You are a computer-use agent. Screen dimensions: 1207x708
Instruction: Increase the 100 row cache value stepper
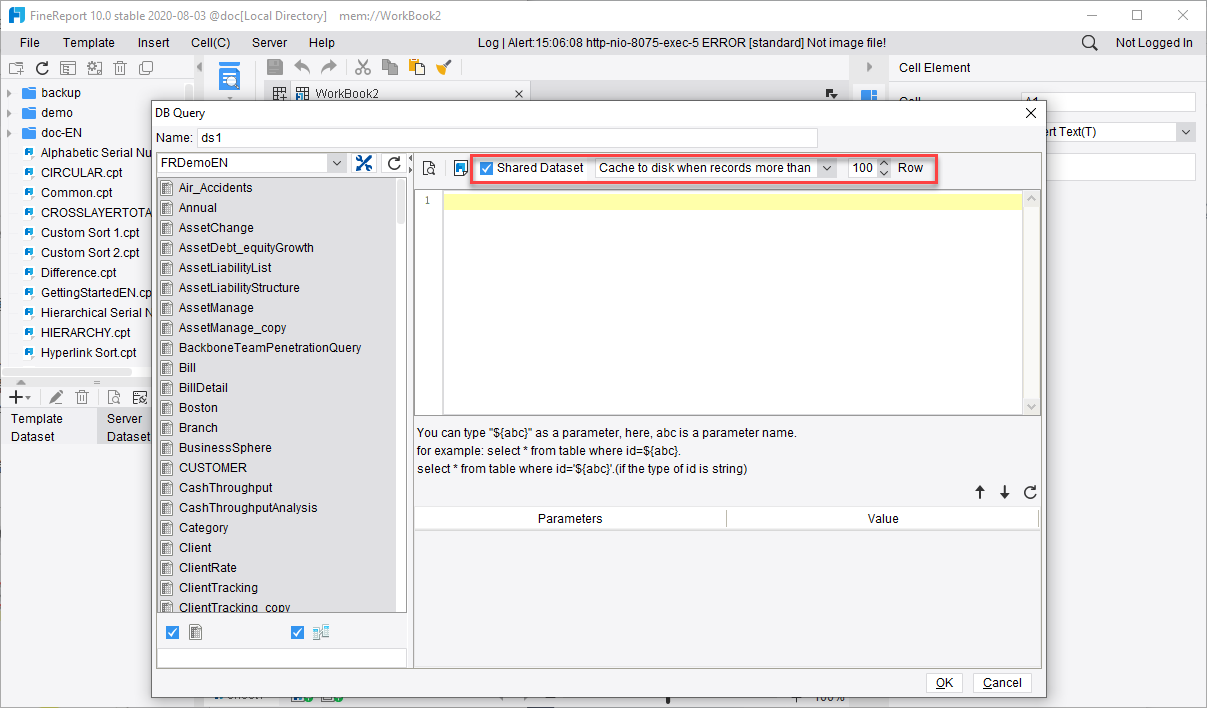click(884, 163)
